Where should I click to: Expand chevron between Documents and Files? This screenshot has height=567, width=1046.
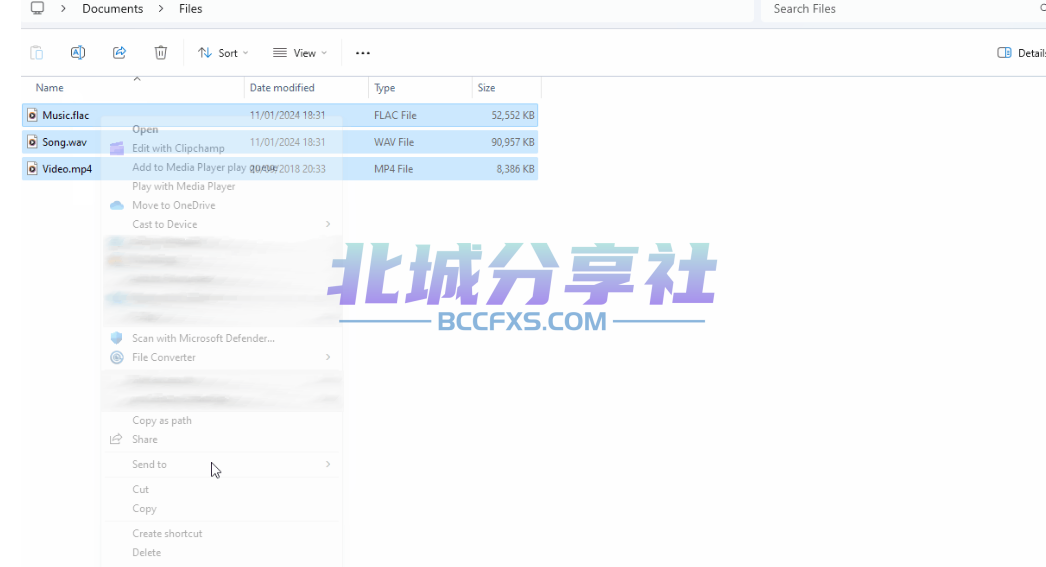click(161, 9)
